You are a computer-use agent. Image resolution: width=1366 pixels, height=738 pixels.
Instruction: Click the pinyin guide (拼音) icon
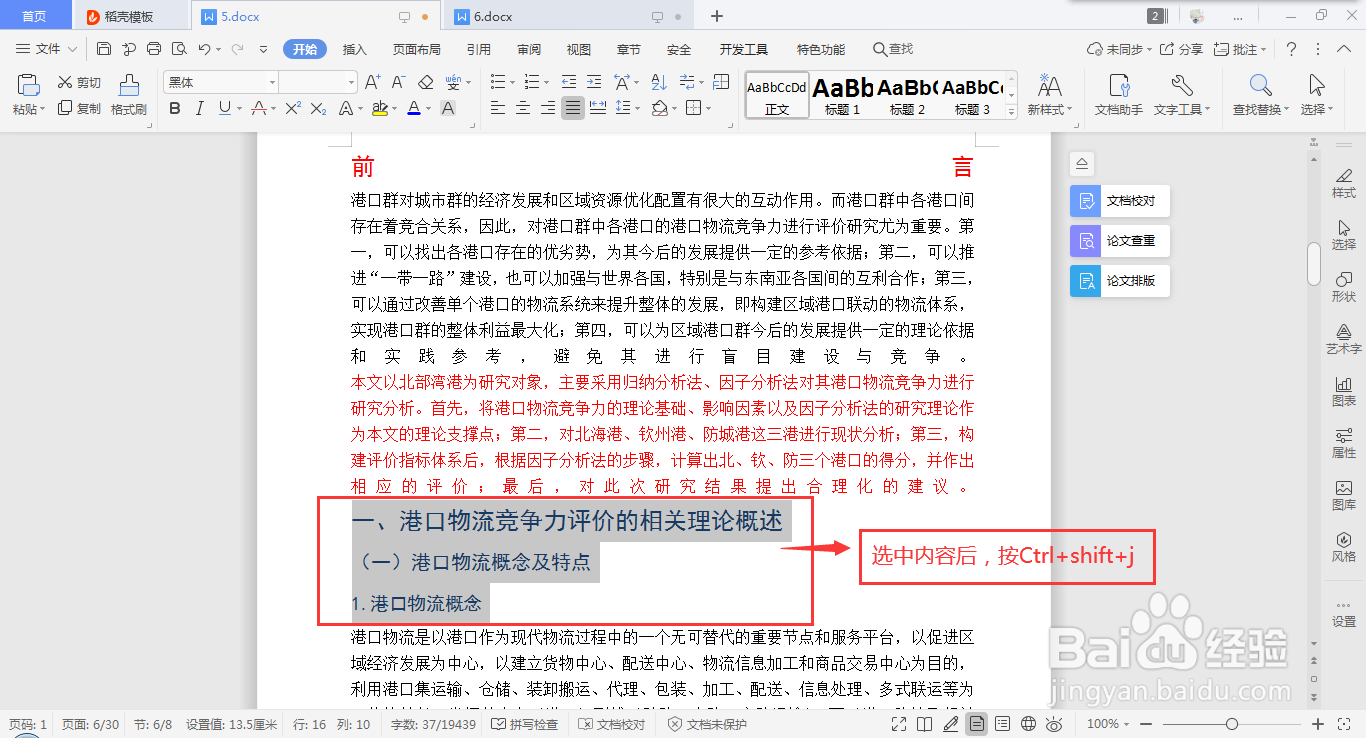pyautogui.click(x=454, y=81)
